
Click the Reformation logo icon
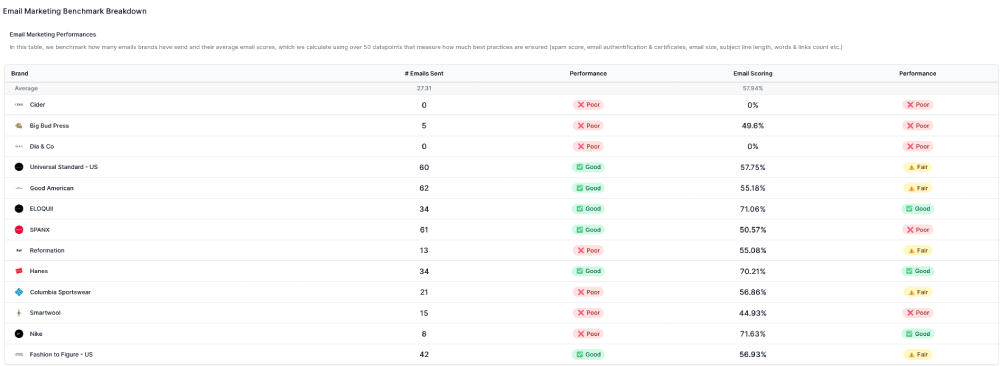click(x=18, y=251)
